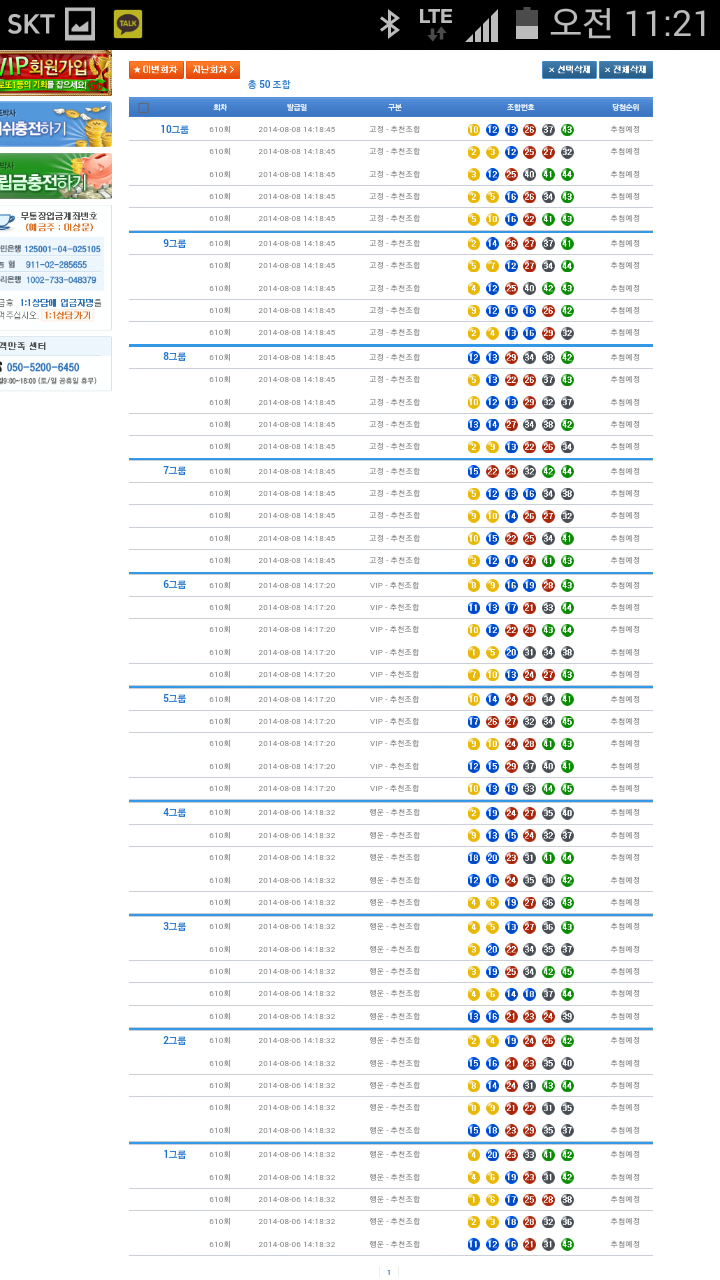Tap the gallery notification icon in status bar
Screen dimensions: 720x1280
(80, 24)
